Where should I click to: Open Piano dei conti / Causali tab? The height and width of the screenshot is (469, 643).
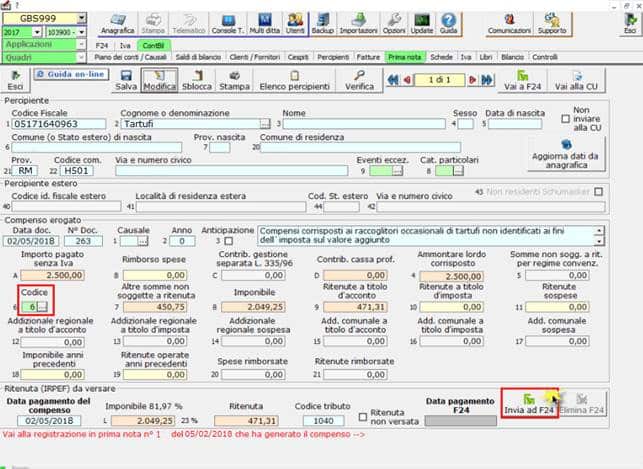(130, 57)
